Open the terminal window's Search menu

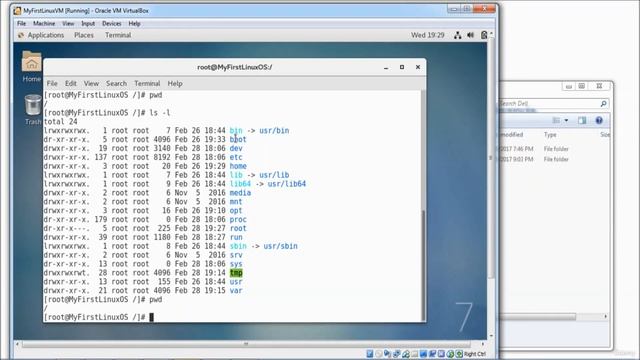[116, 83]
